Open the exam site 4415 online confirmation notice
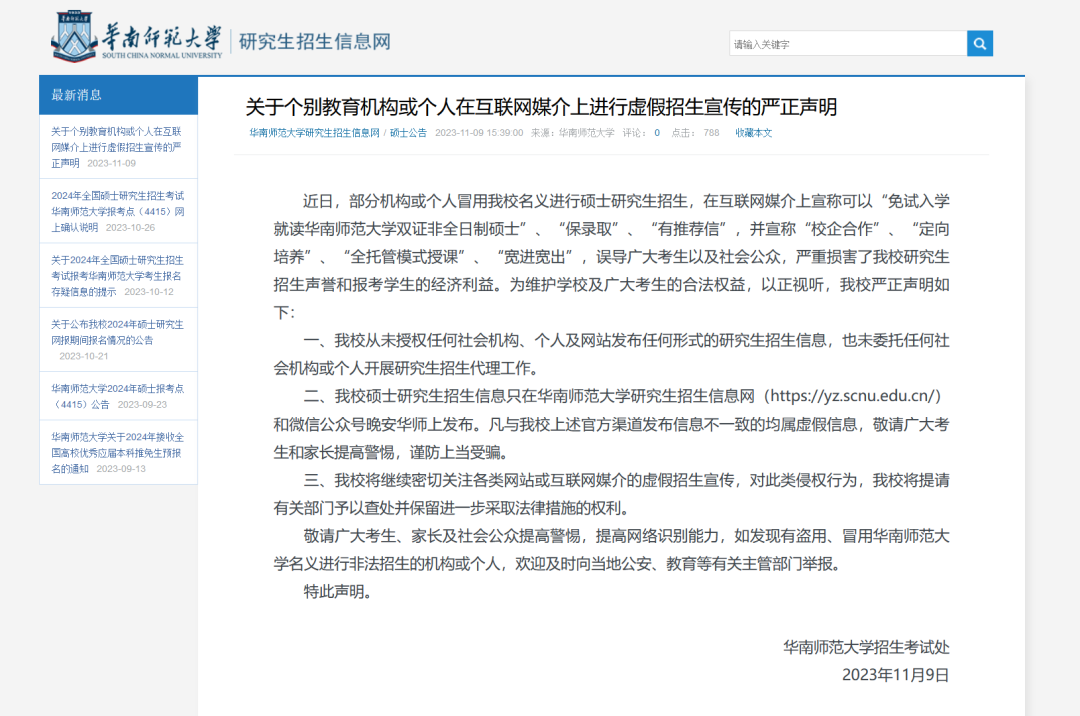This screenshot has width=1080, height=716. (x=117, y=211)
